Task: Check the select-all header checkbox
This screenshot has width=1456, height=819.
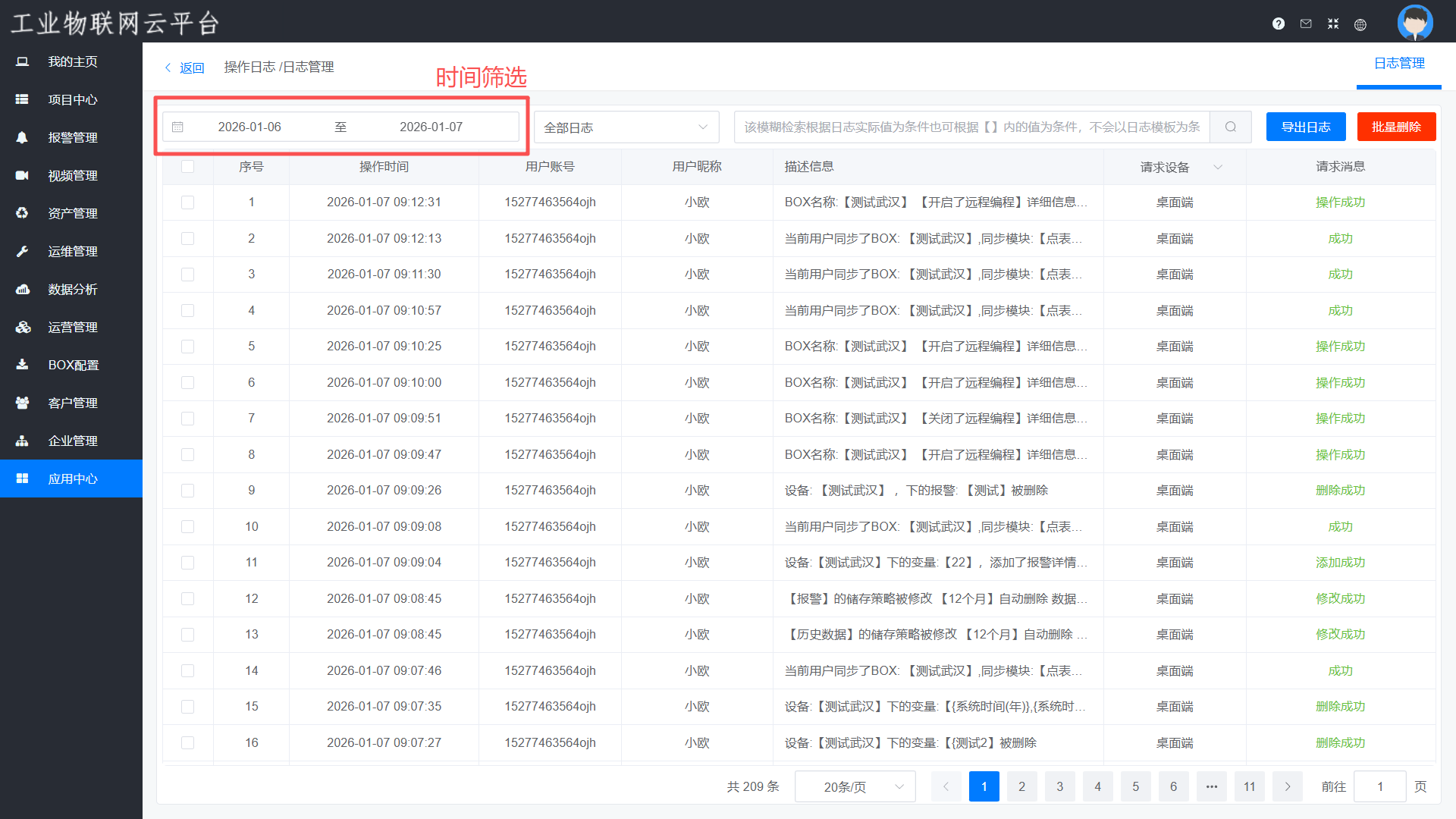Action: point(187,166)
